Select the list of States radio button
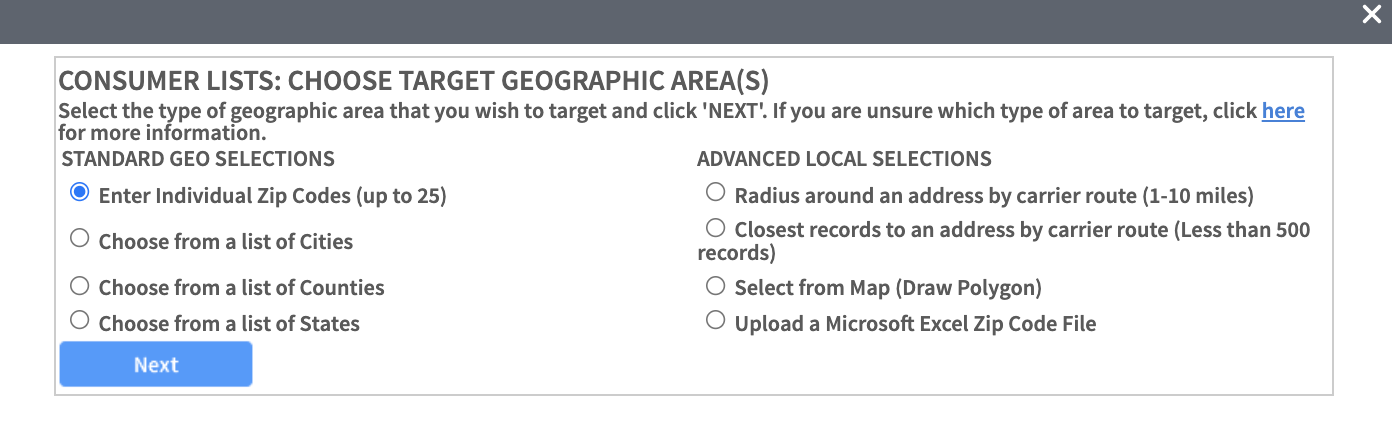The height and width of the screenshot is (436, 1392). coord(80,321)
